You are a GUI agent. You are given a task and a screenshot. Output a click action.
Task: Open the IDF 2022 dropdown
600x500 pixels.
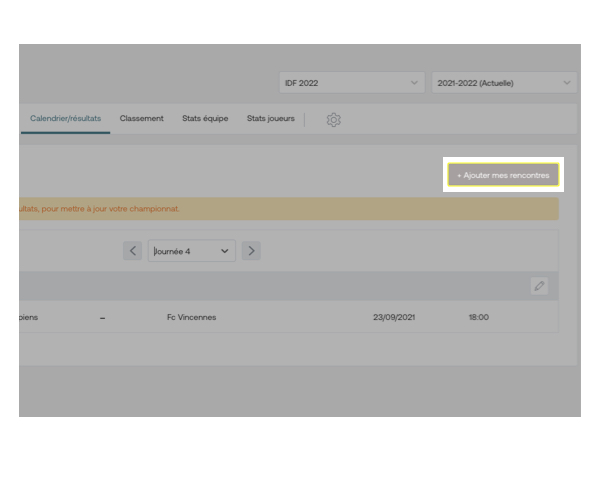pos(352,83)
